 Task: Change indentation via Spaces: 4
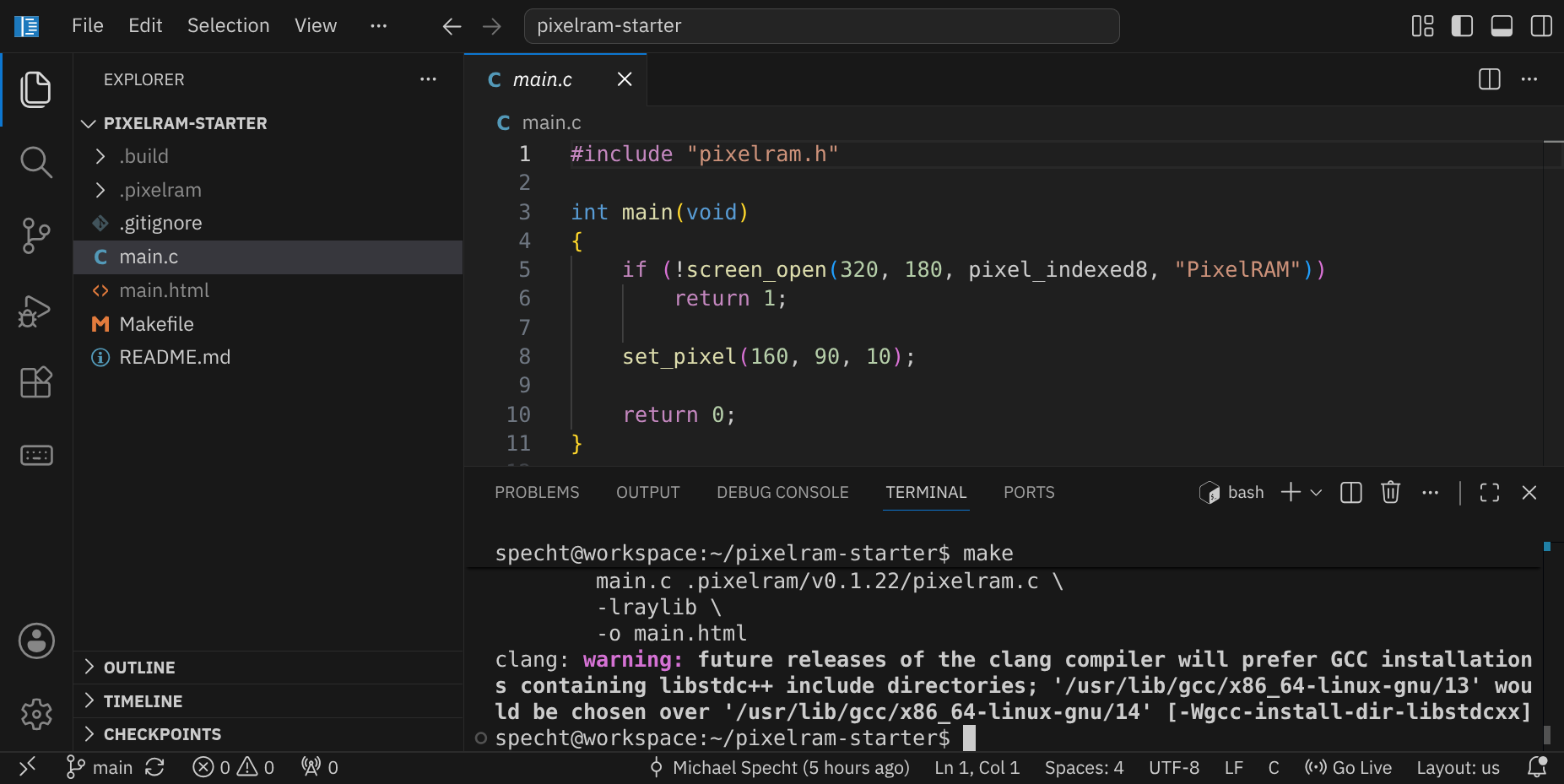pyautogui.click(x=1084, y=767)
